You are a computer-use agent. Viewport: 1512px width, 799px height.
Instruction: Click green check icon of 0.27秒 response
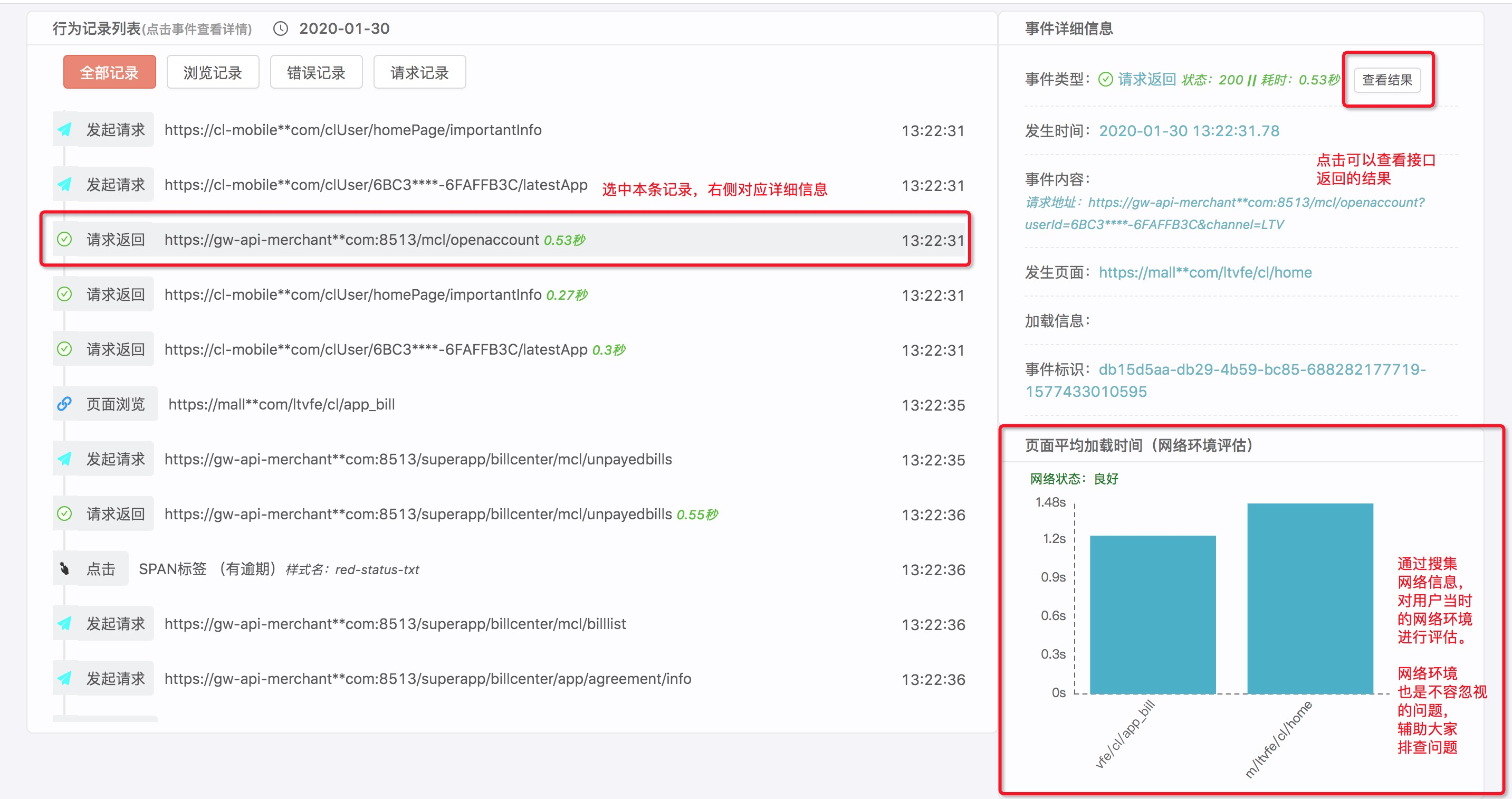[64, 294]
